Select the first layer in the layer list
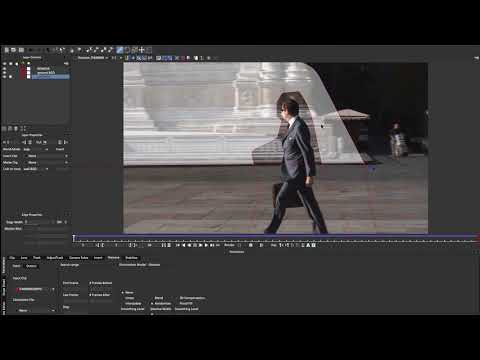Screen dimensions: 480x360 pyautogui.click(x=51, y=69)
